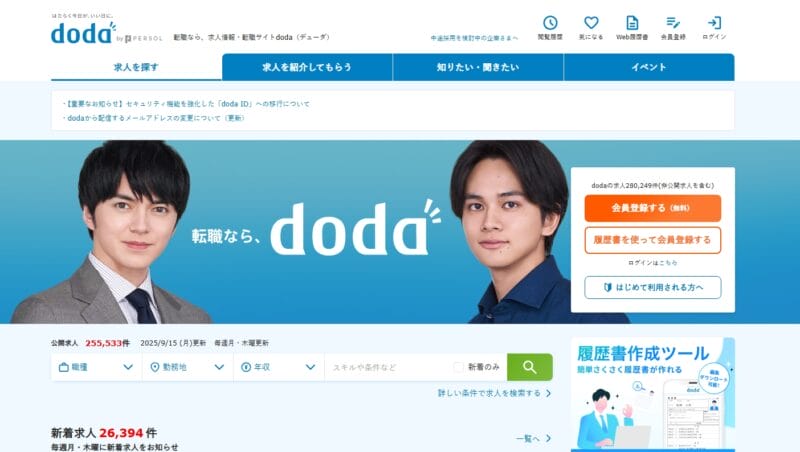Viewport: 800px width, 452px height.
Task: Click the 会員登録 pencil icon
Action: coord(673,23)
